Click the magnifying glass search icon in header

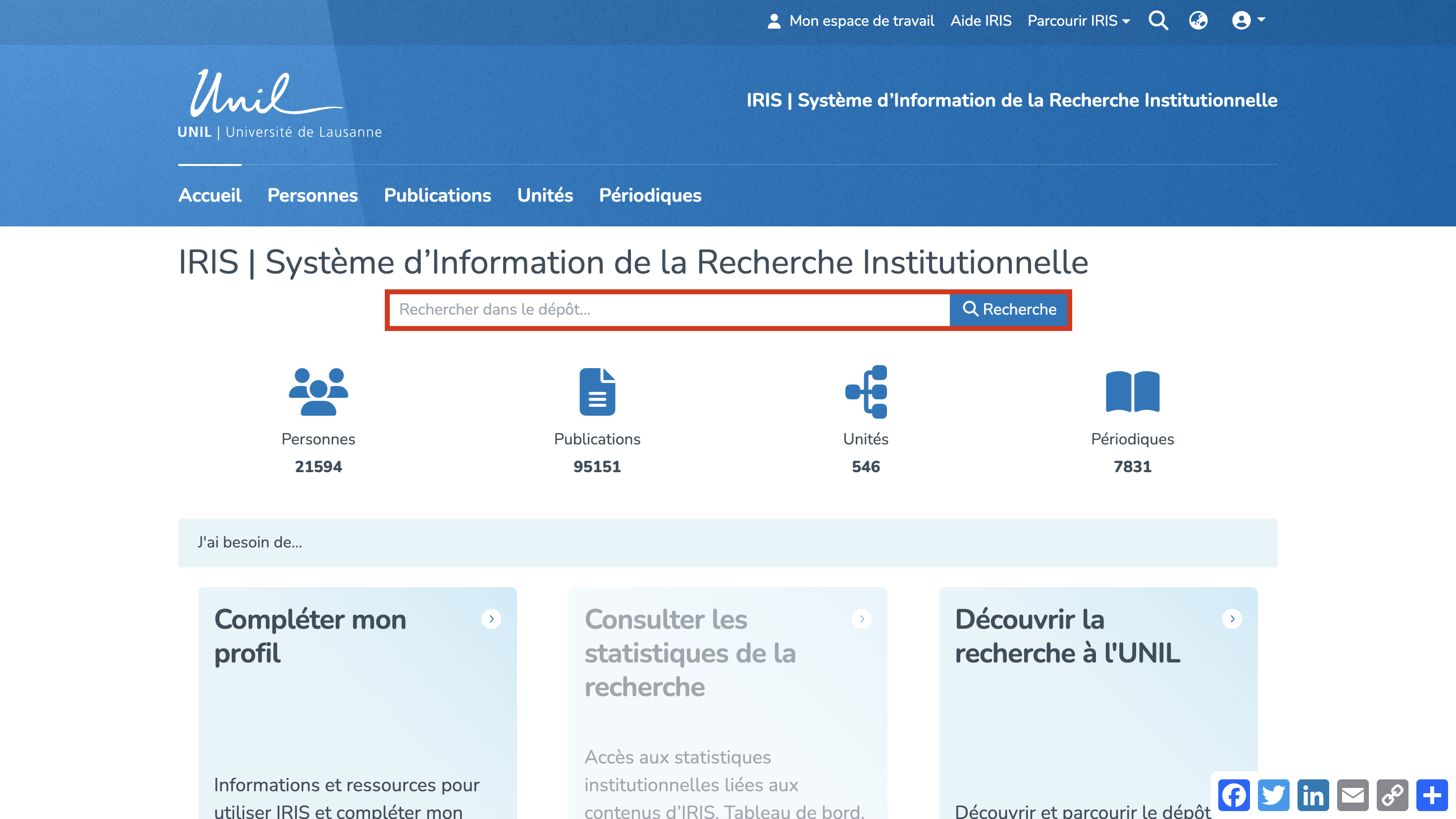tap(1158, 21)
